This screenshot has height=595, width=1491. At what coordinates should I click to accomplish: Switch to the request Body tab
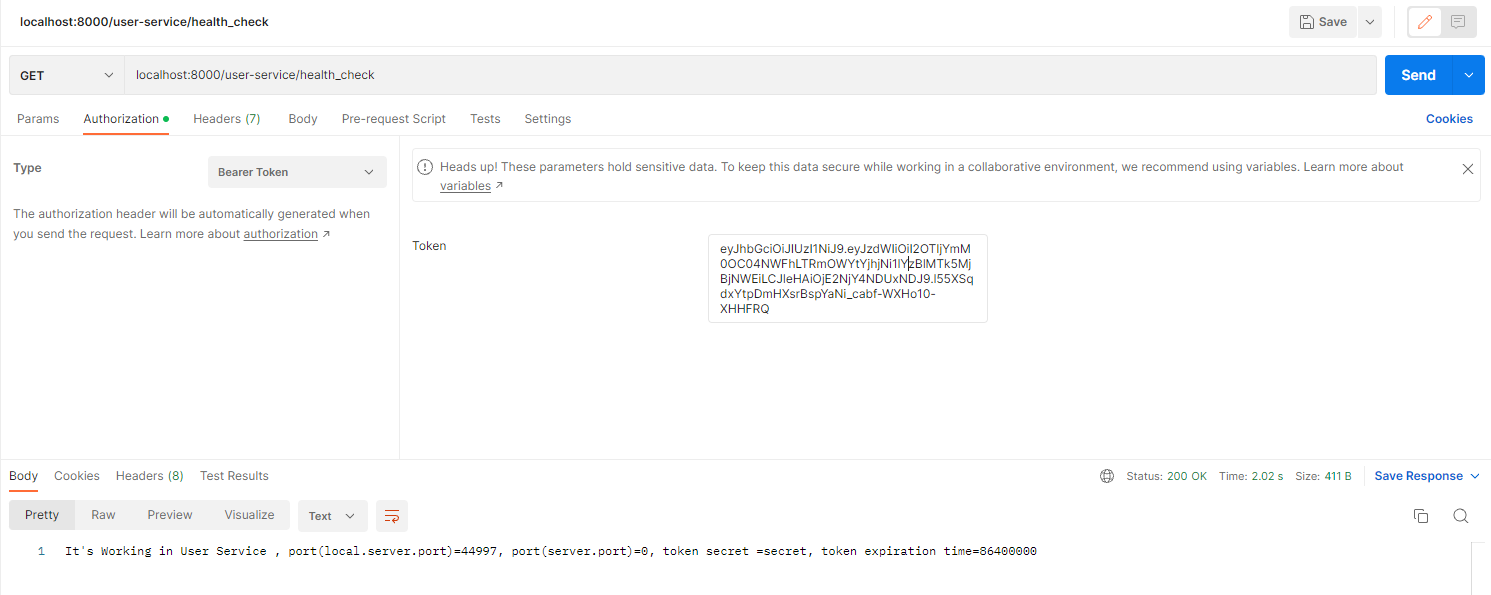pos(303,119)
